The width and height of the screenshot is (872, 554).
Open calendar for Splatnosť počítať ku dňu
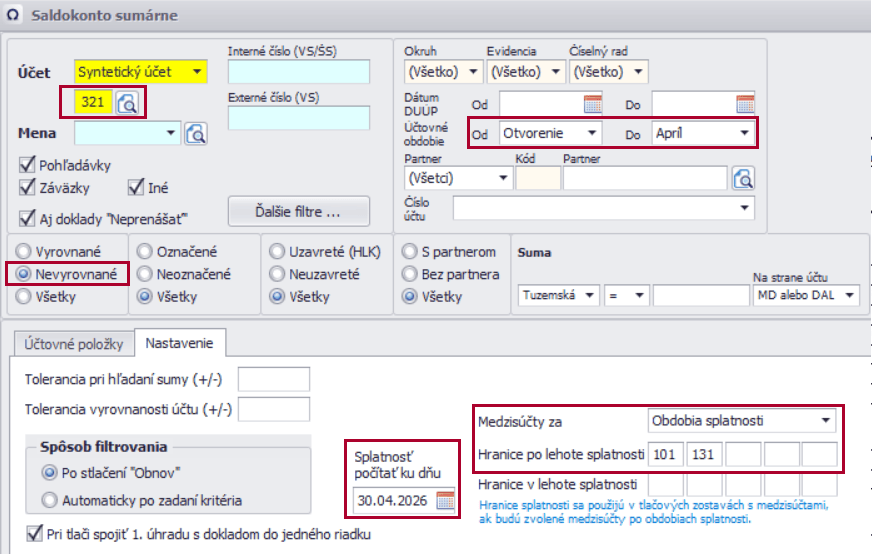point(445,502)
